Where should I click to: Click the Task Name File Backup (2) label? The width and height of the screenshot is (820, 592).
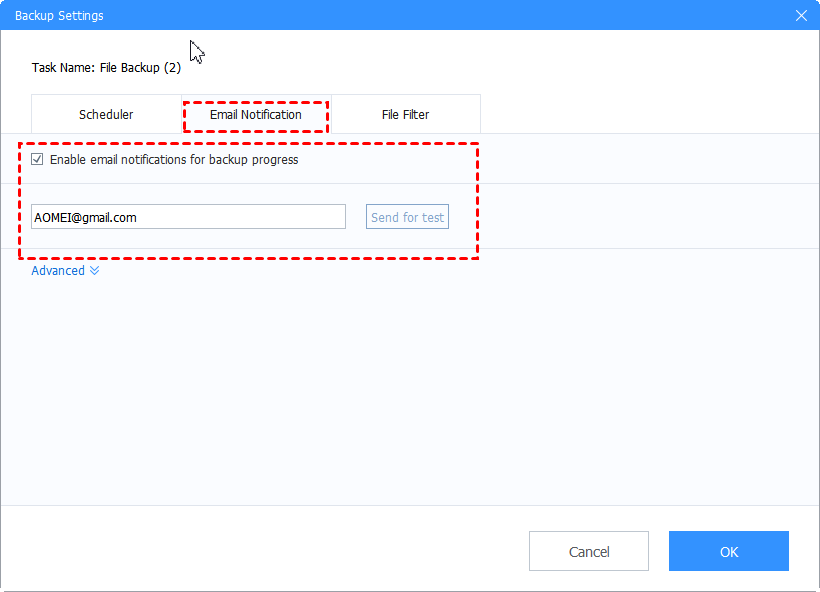[x=104, y=67]
